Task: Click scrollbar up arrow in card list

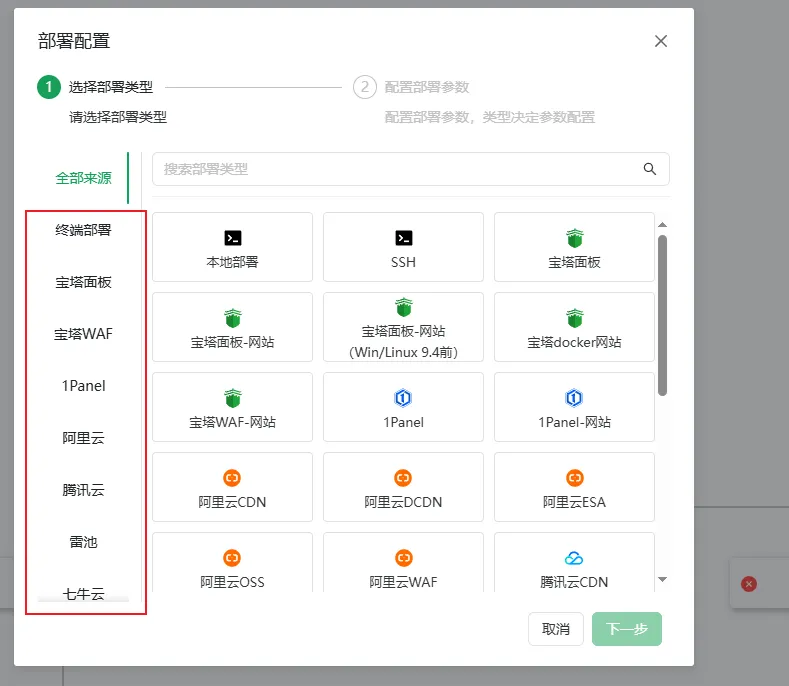Action: [662, 224]
